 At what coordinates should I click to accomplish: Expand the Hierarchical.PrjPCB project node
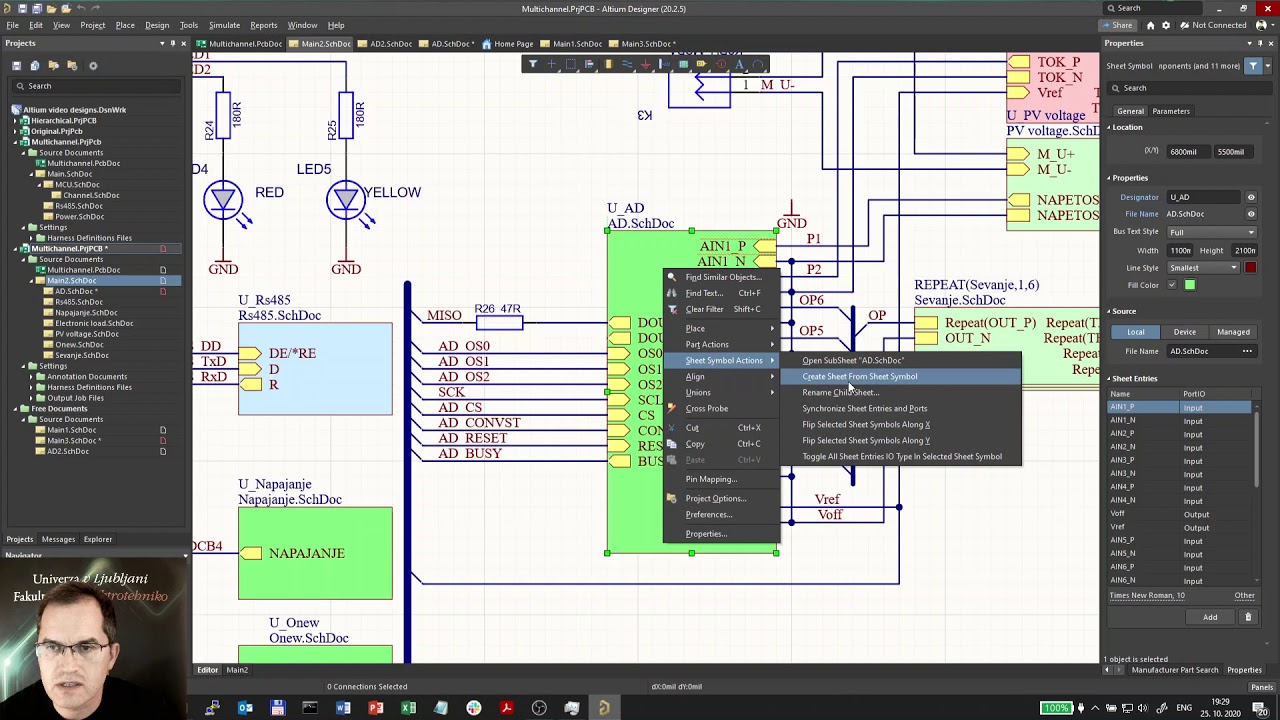[17, 120]
